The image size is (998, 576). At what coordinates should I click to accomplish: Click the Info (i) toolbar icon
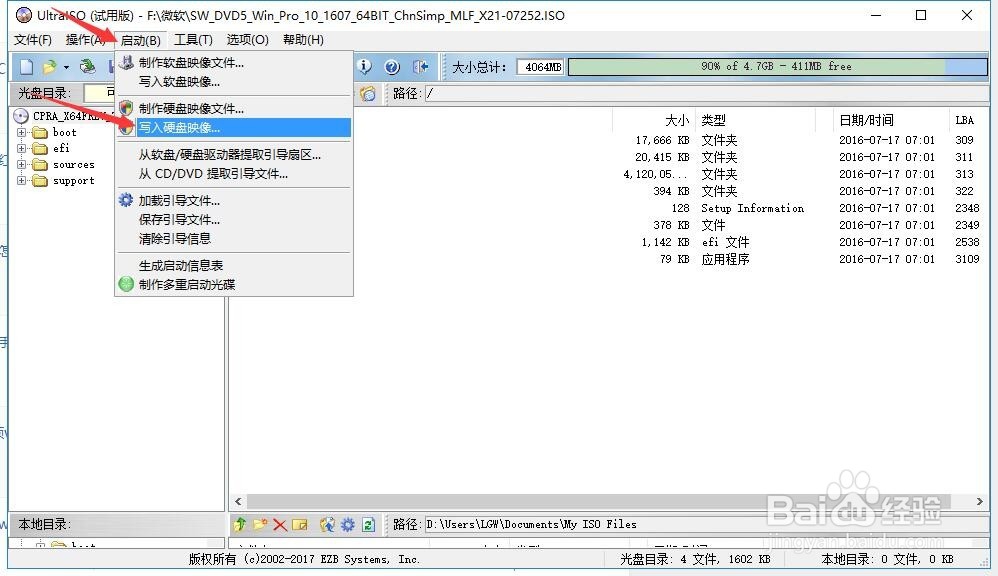(364, 66)
